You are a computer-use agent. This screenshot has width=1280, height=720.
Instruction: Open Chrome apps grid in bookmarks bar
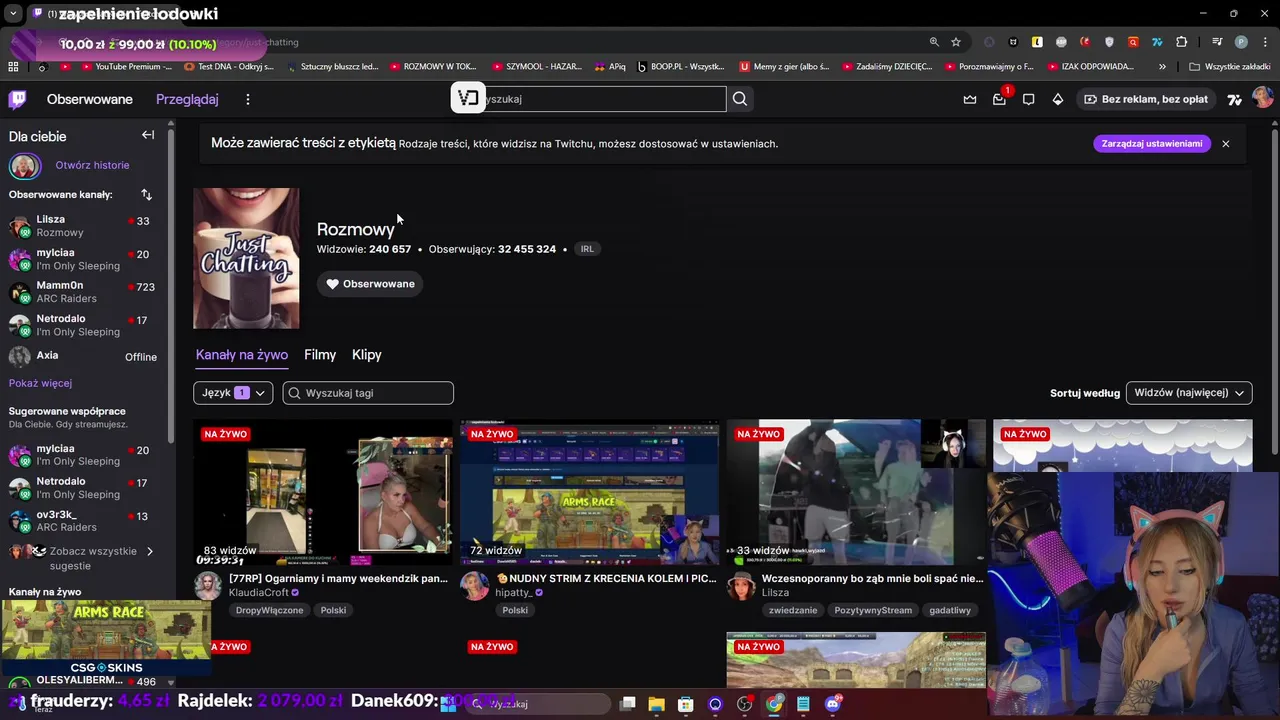13,66
